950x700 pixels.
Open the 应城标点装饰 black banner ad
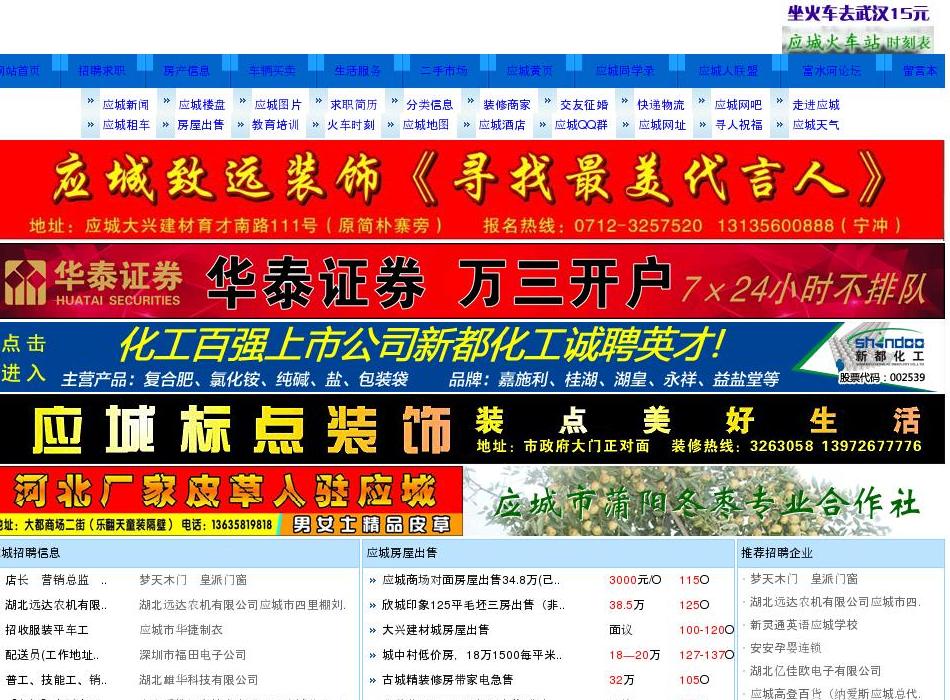(472, 428)
